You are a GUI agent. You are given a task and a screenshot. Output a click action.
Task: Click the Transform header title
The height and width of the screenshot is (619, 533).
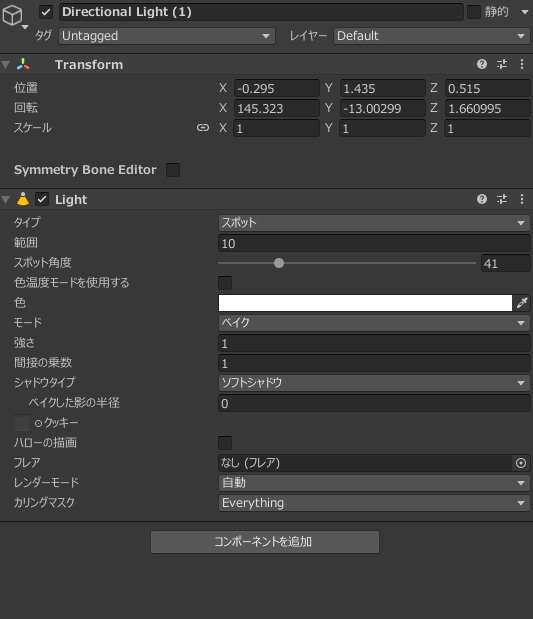click(x=89, y=65)
